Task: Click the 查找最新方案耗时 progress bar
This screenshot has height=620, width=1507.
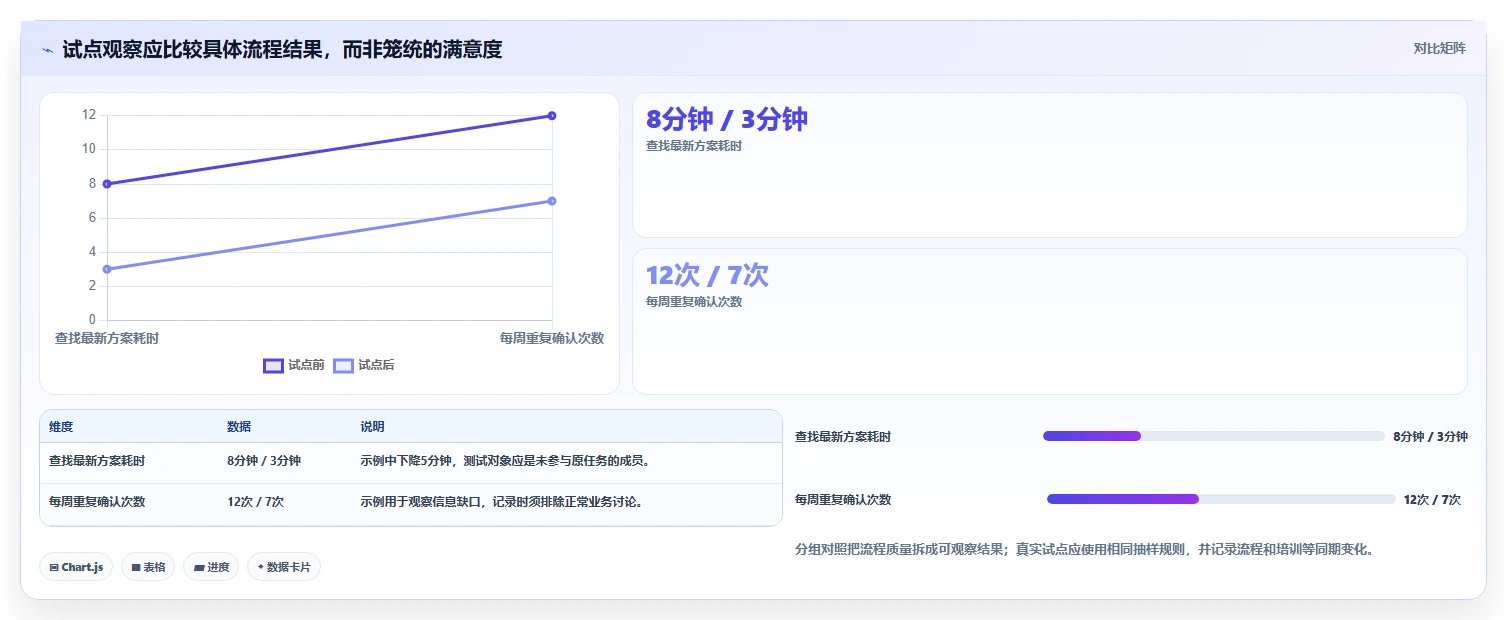Action: 1213,436
